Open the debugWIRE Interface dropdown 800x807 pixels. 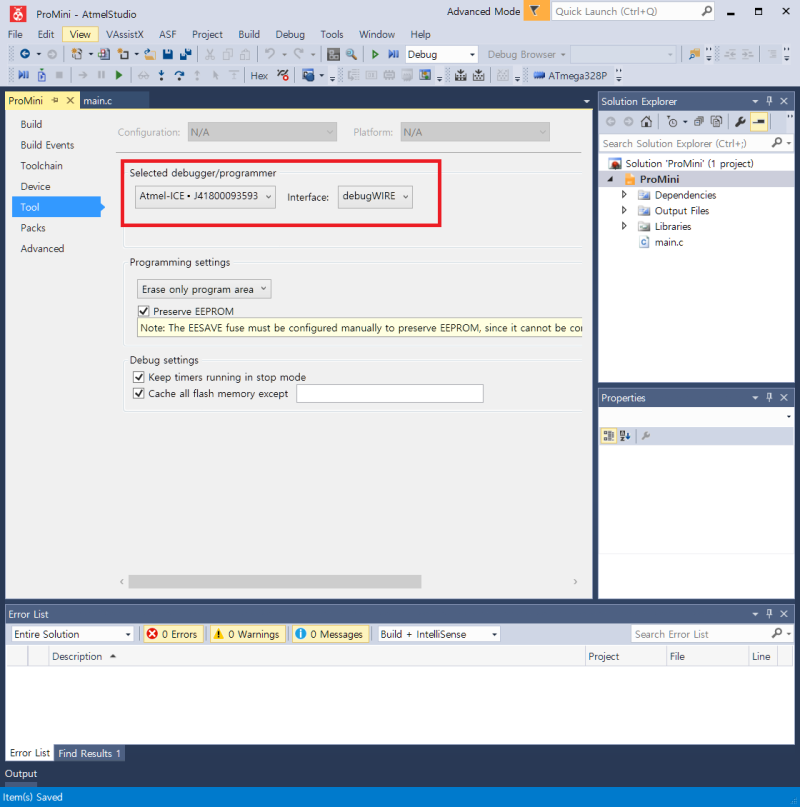[375, 197]
